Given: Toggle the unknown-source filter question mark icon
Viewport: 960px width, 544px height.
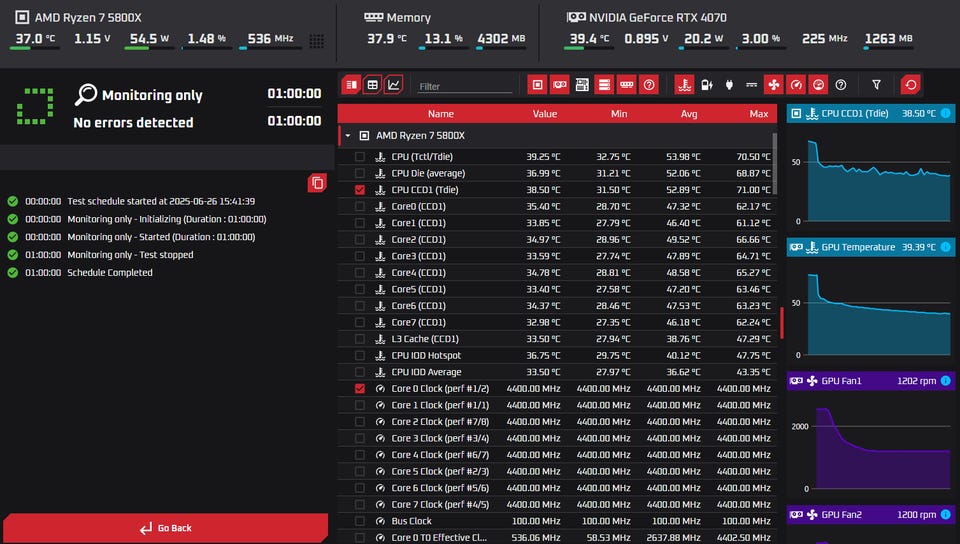Looking at the screenshot, I should [648, 85].
